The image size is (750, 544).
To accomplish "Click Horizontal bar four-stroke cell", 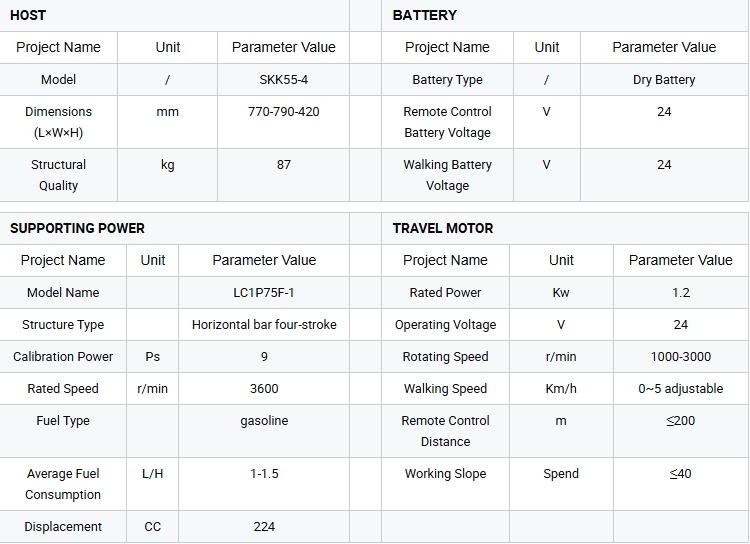I will 264,324.
